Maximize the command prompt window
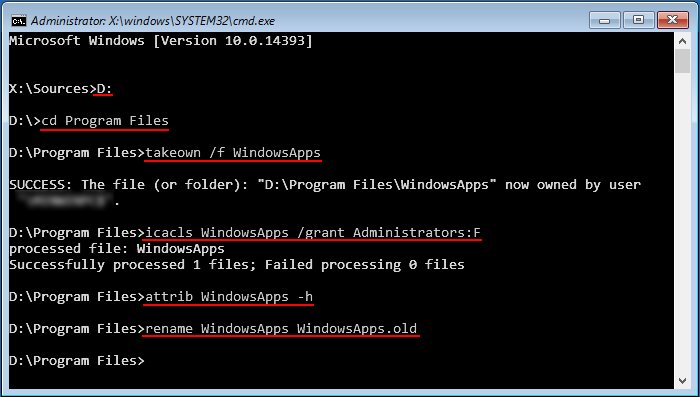This screenshot has height=397, width=700. pyautogui.click(x=638, y=20)
